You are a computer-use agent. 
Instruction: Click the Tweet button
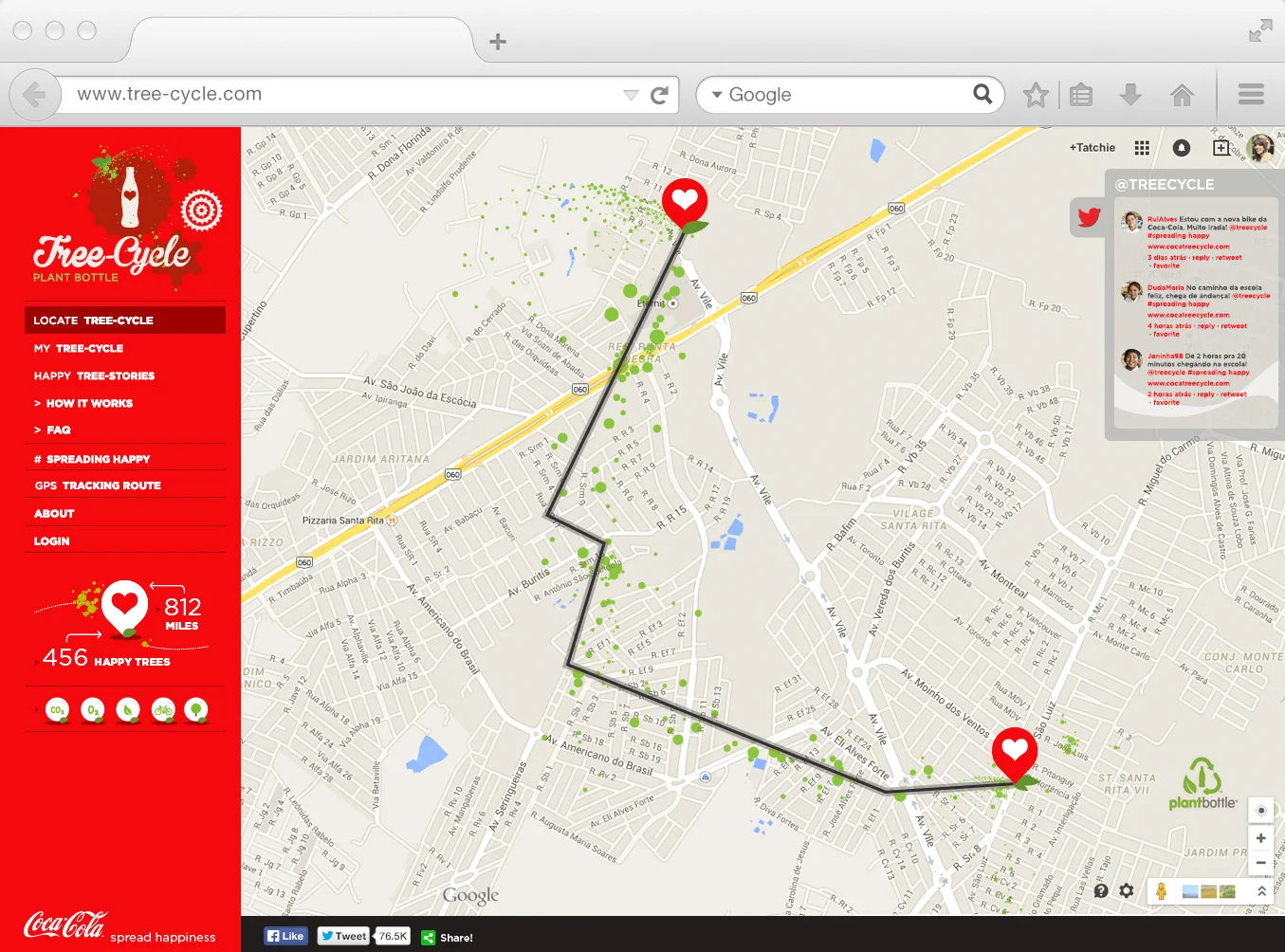[343, 936]
